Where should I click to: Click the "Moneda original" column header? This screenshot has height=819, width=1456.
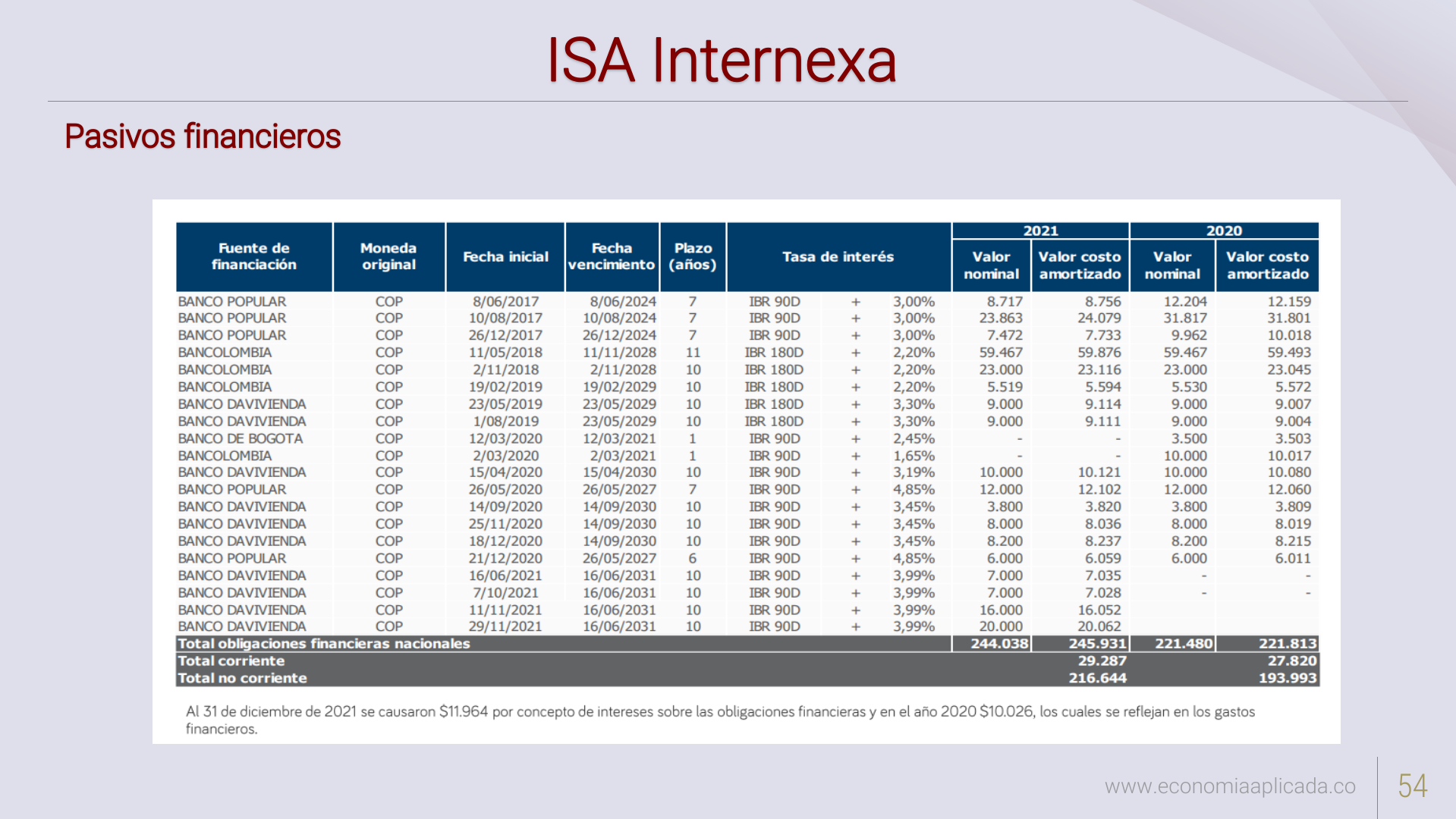tap(388, 256)
